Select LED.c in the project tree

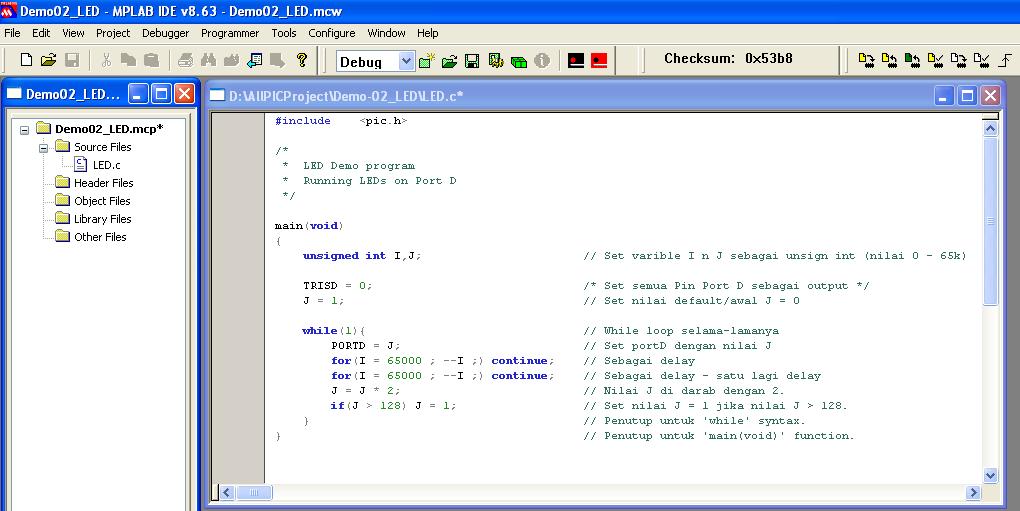coord(107,165)
